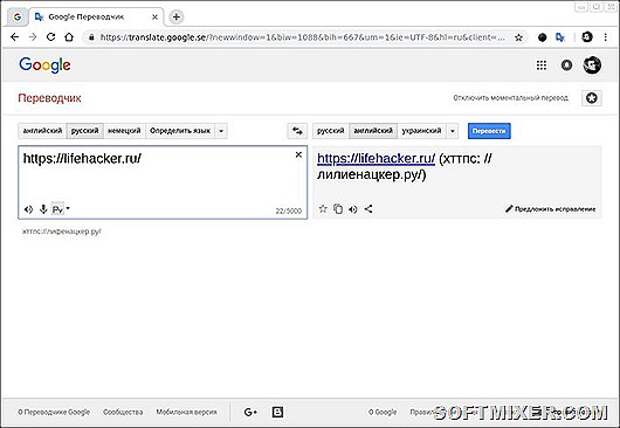Open the Google account avatar
This screenshot has height=428, width=620.
[x=592, y=65]
